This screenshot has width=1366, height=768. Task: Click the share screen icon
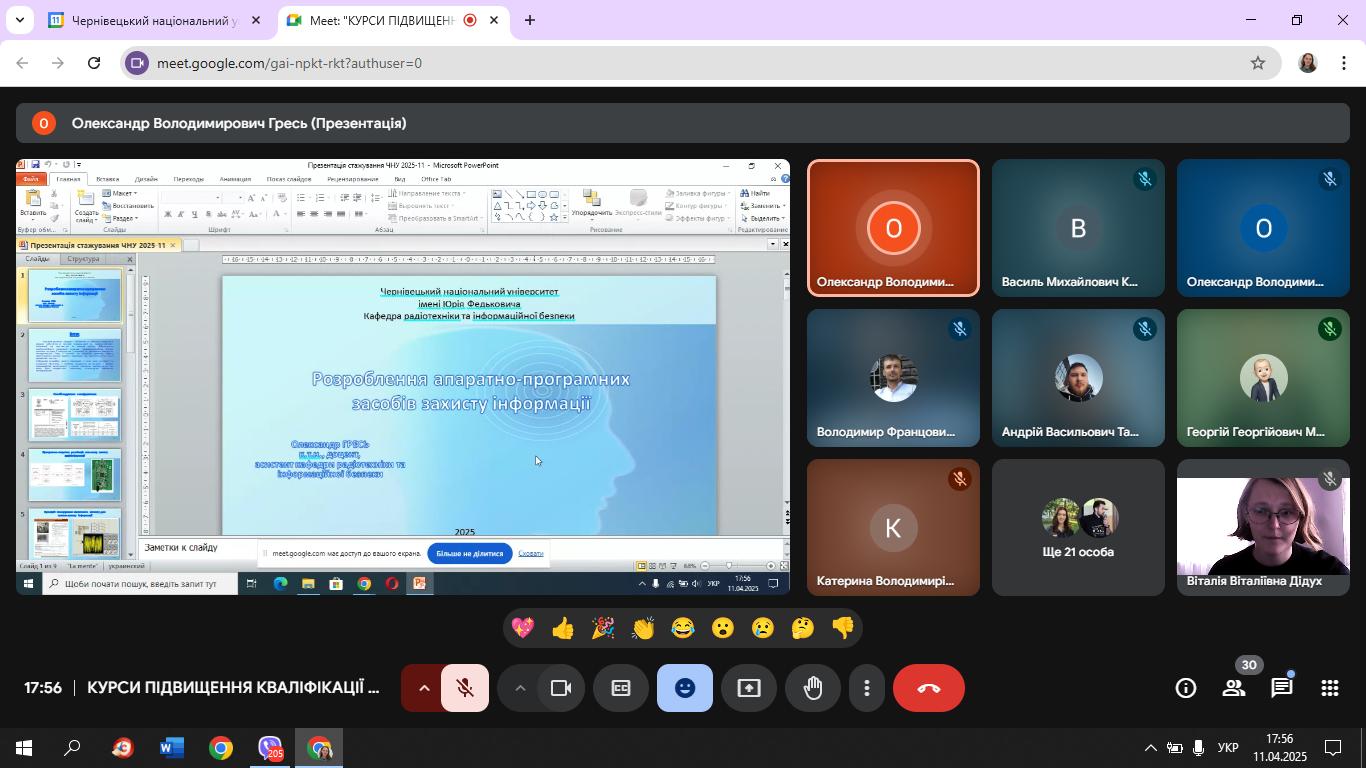pyautogui.click(x=749, y=688)
